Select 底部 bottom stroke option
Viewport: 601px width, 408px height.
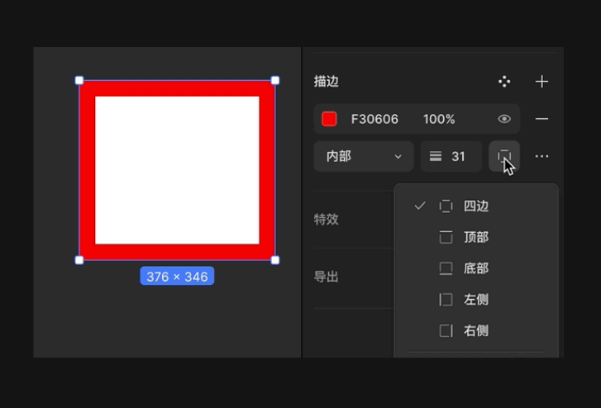(x=476, y=268)
